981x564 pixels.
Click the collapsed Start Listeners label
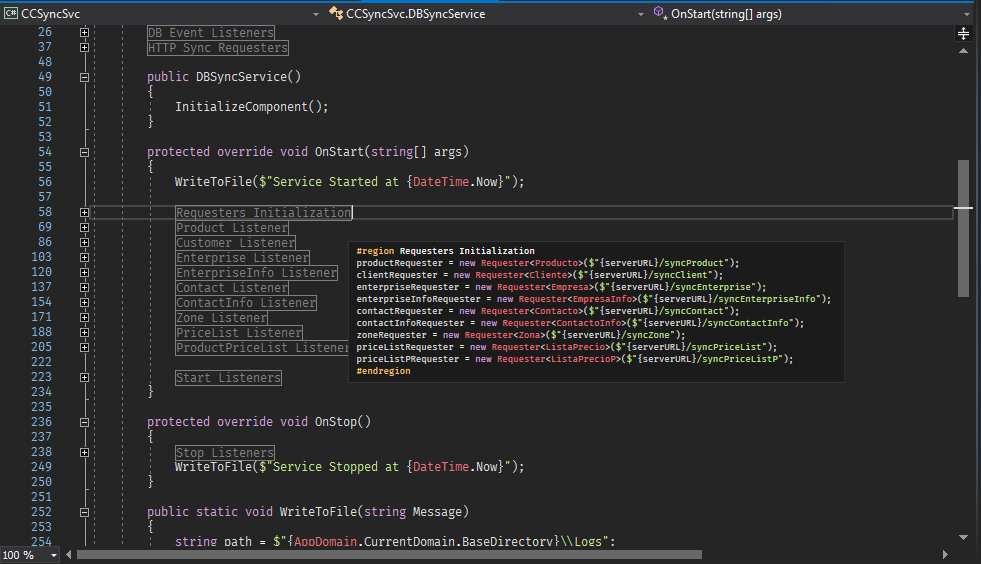[x=228, y=378]
